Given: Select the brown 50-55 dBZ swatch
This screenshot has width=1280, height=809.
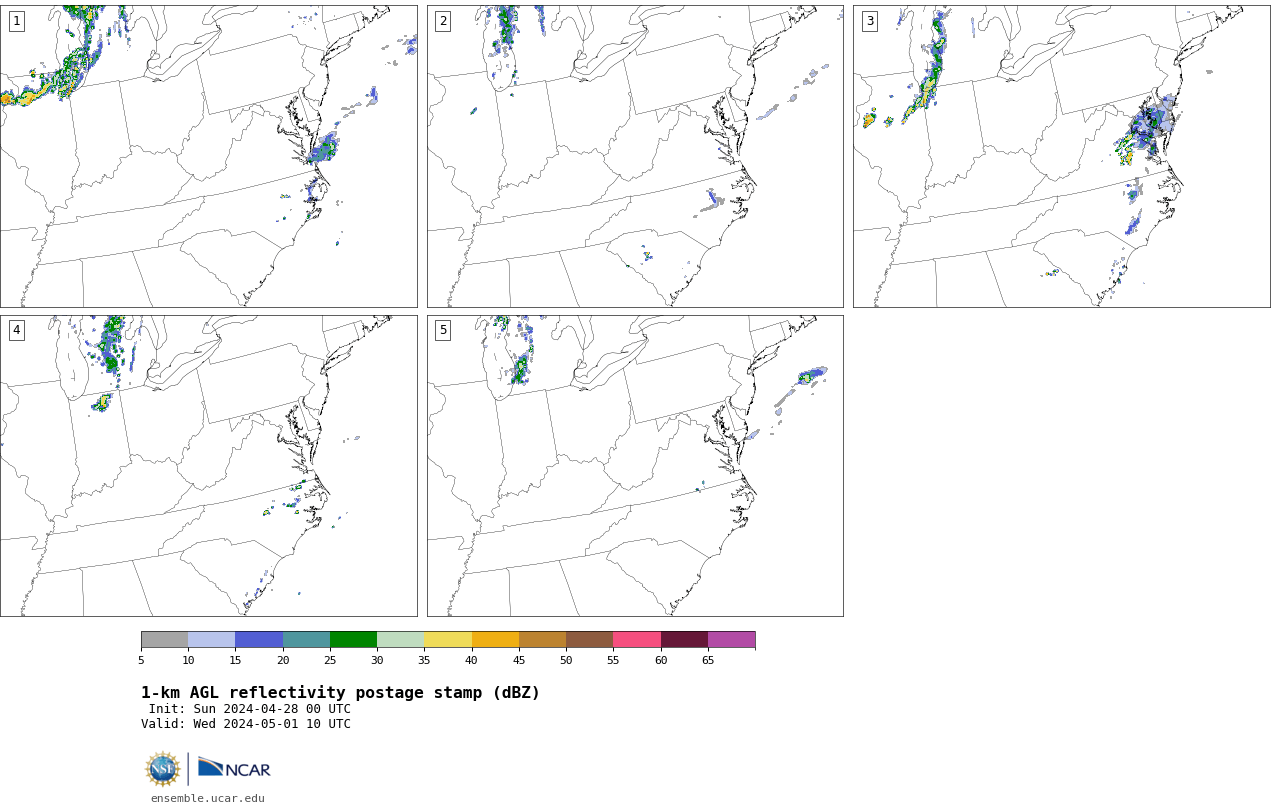Looking at the screenshot, I should [590, 640].
